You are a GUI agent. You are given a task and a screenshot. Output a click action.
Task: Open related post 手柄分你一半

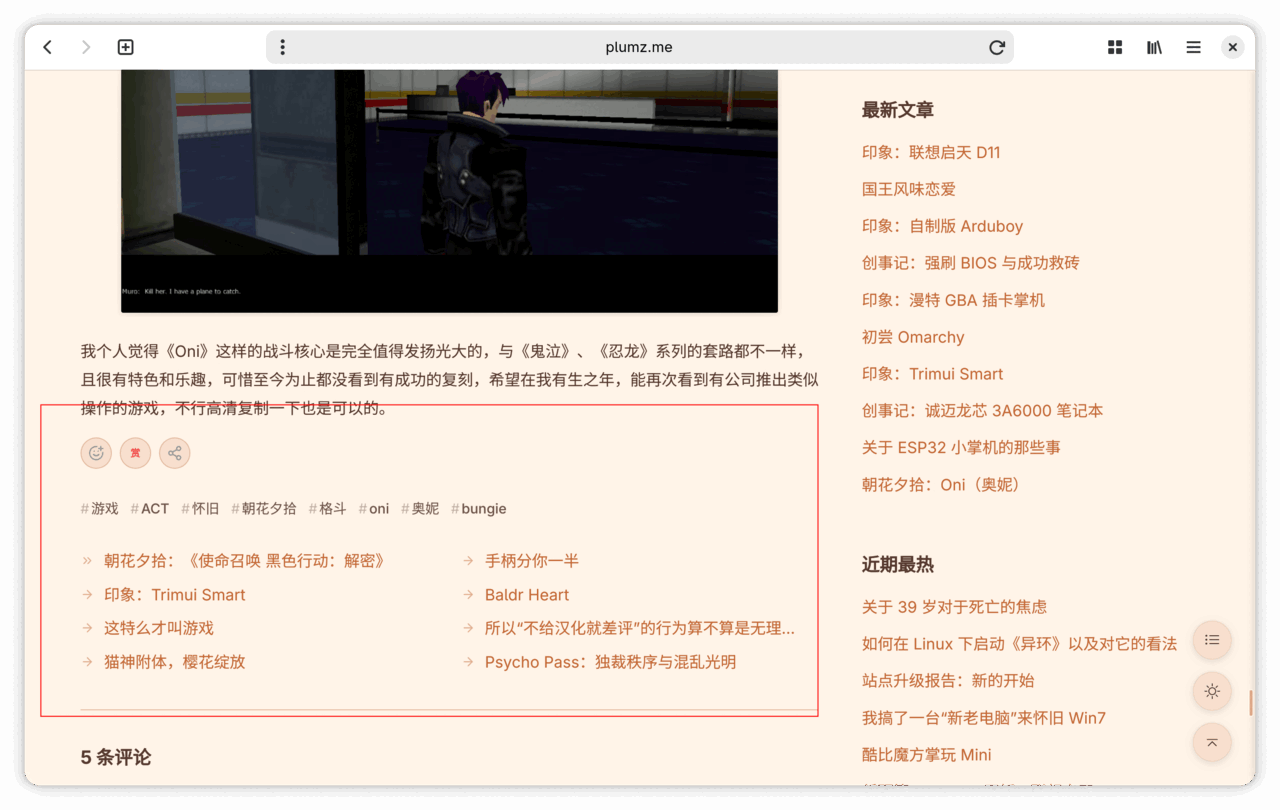[x=532, y=561]
